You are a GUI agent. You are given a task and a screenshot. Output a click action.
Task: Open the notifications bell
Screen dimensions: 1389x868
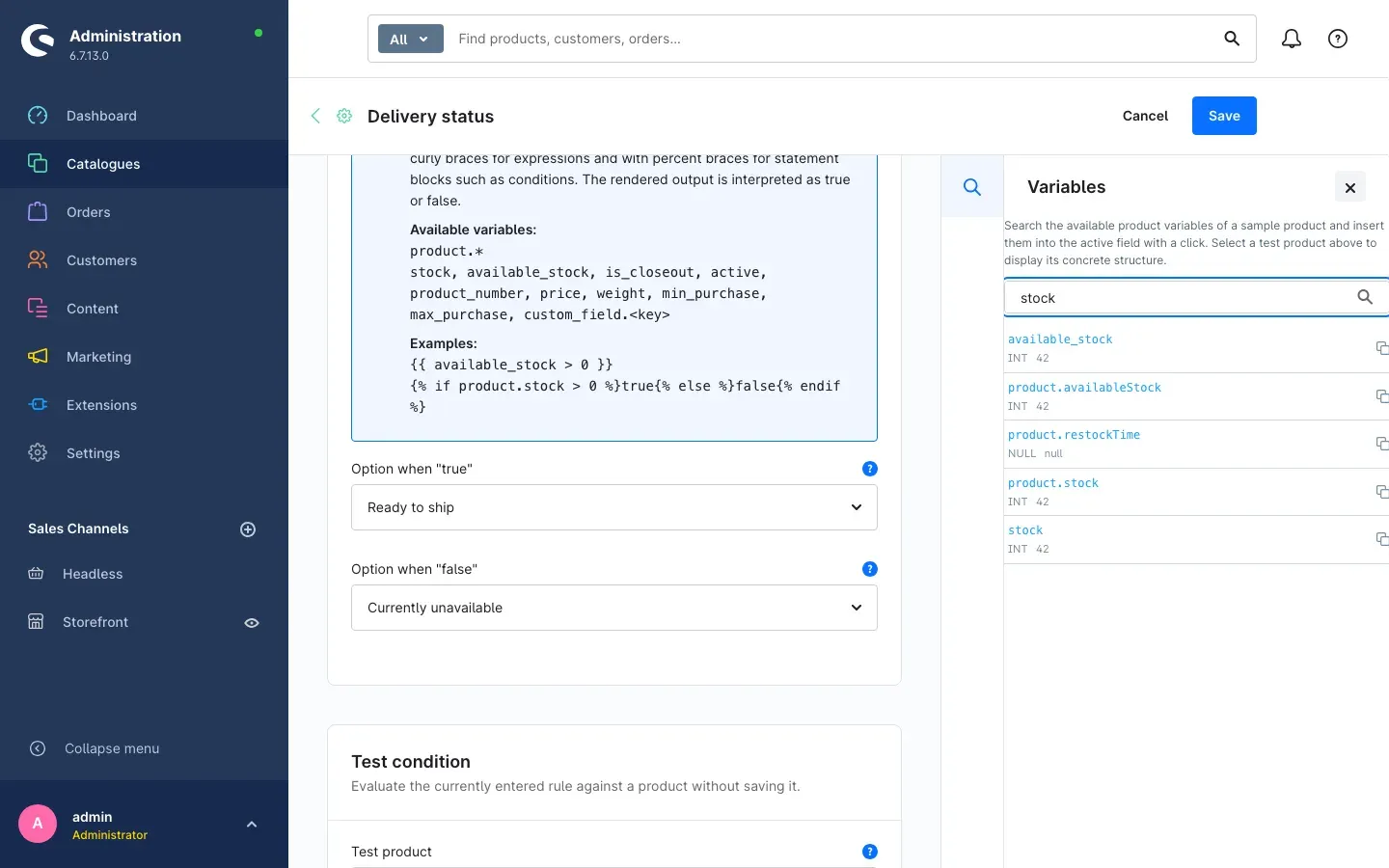1292,39
